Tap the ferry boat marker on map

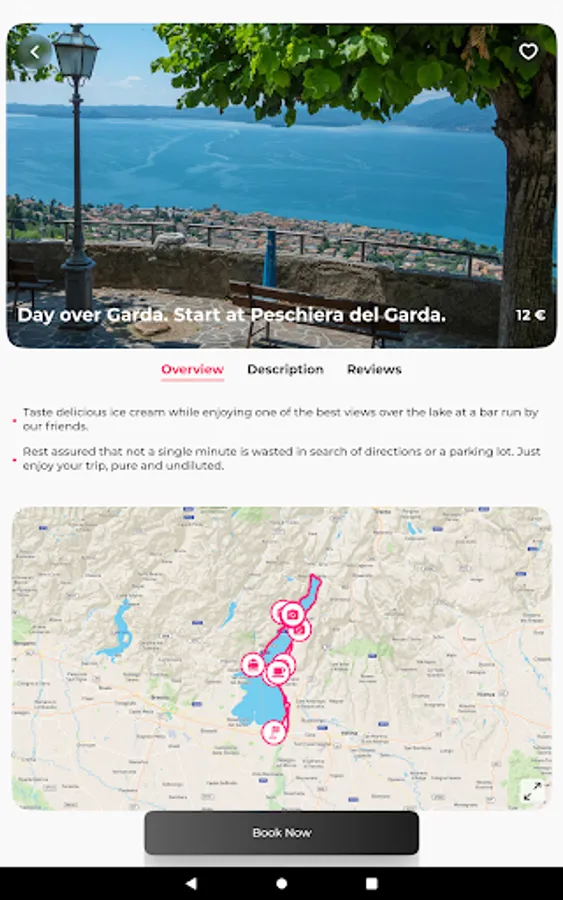253,665
